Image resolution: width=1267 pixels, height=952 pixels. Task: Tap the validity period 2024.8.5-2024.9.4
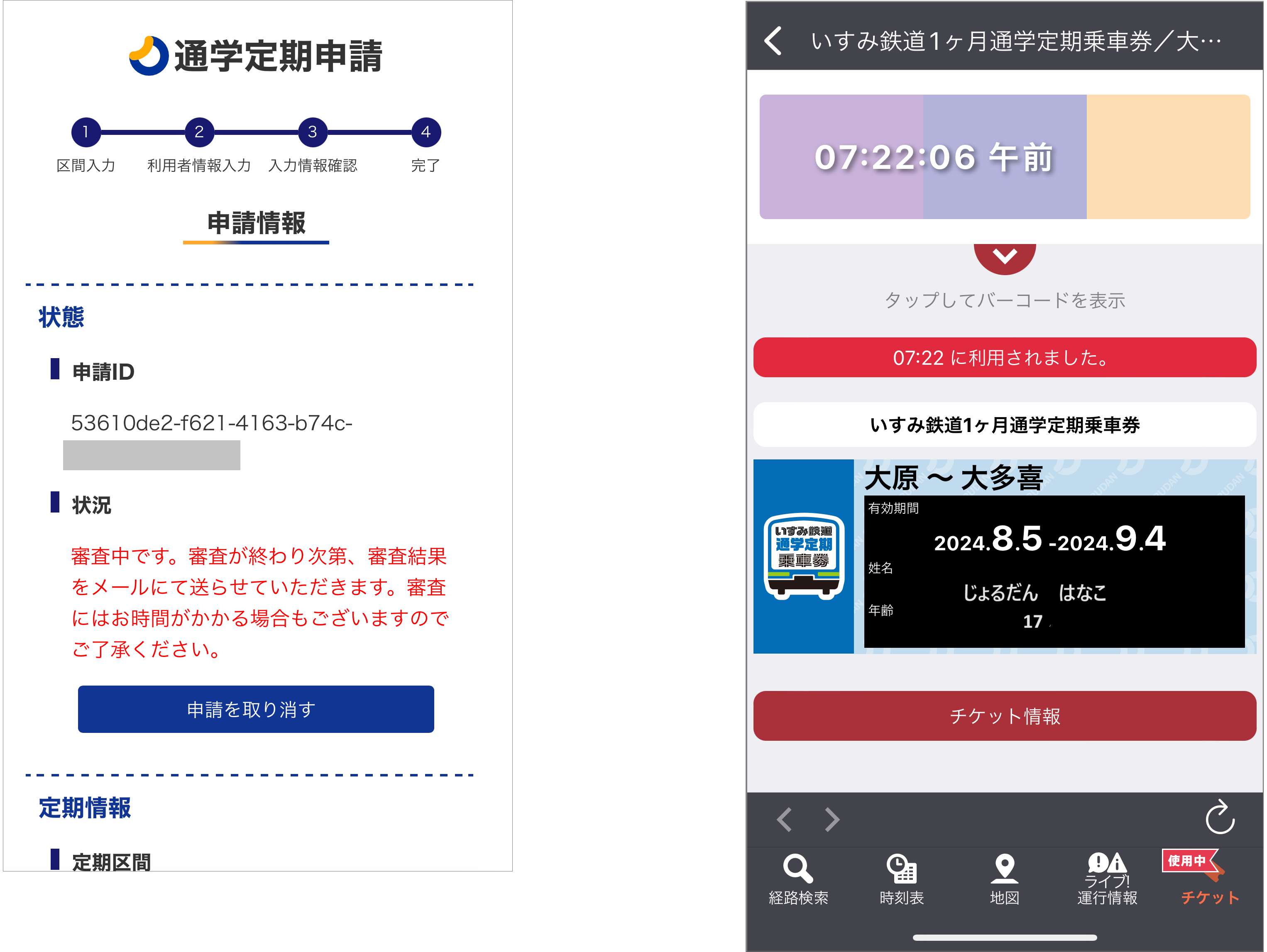tap(1049, 539)
